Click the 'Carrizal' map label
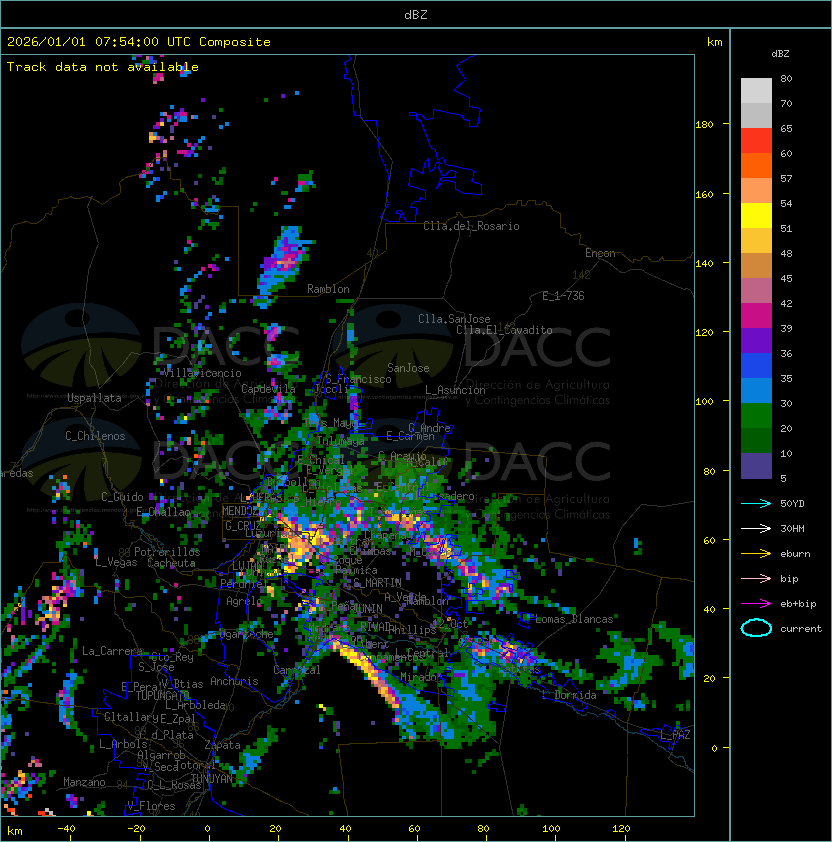The height and width of the screenshot is (842, 832). pyautogui.click(x=297, y=670)
